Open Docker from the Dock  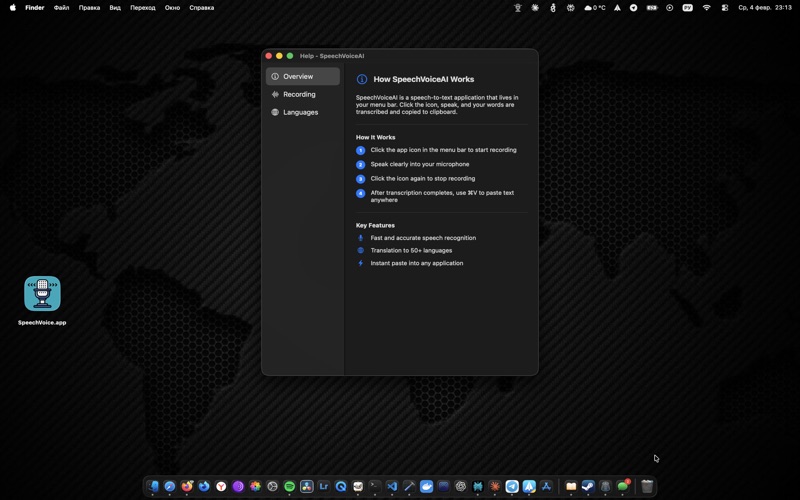[x=426, y=486]
